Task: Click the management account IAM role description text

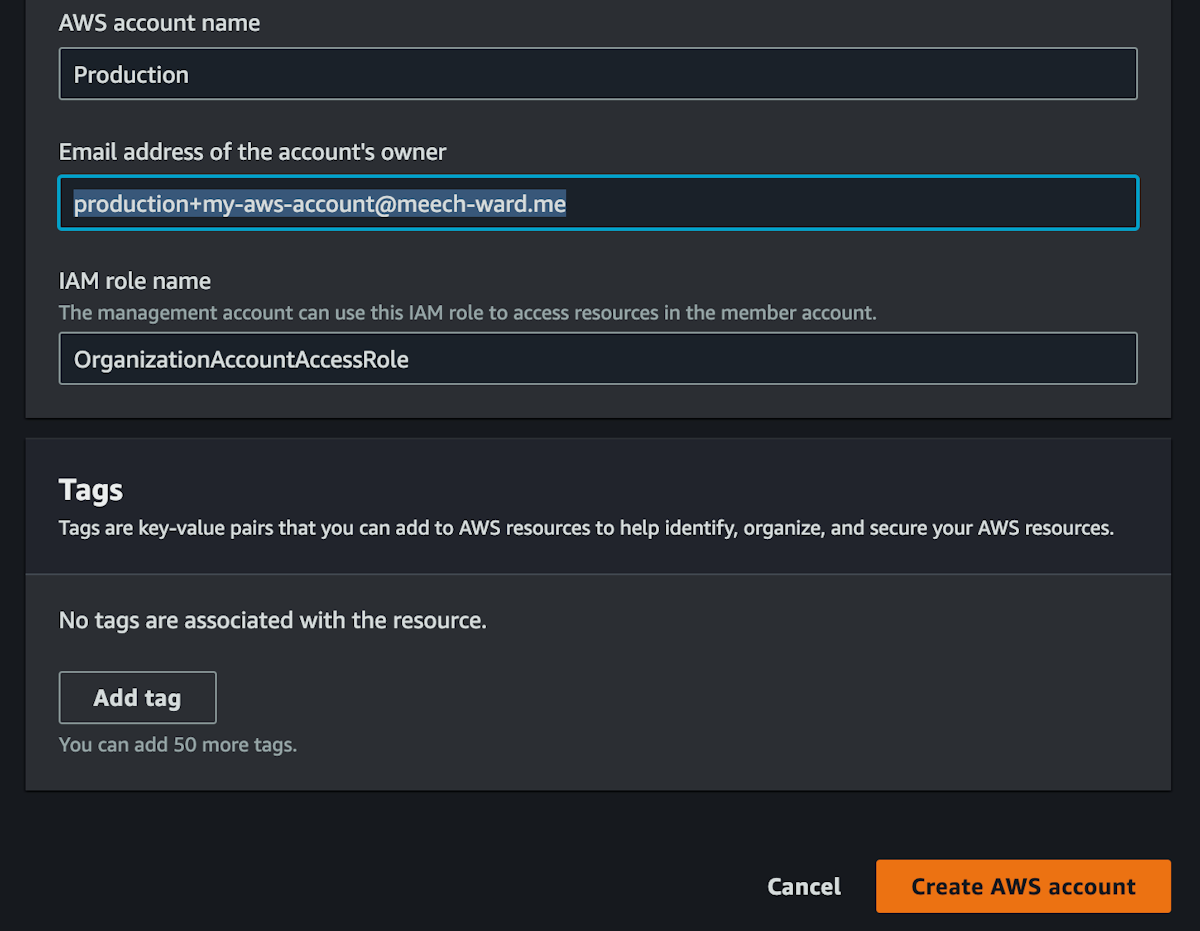Action: click(x=468, y=313)
